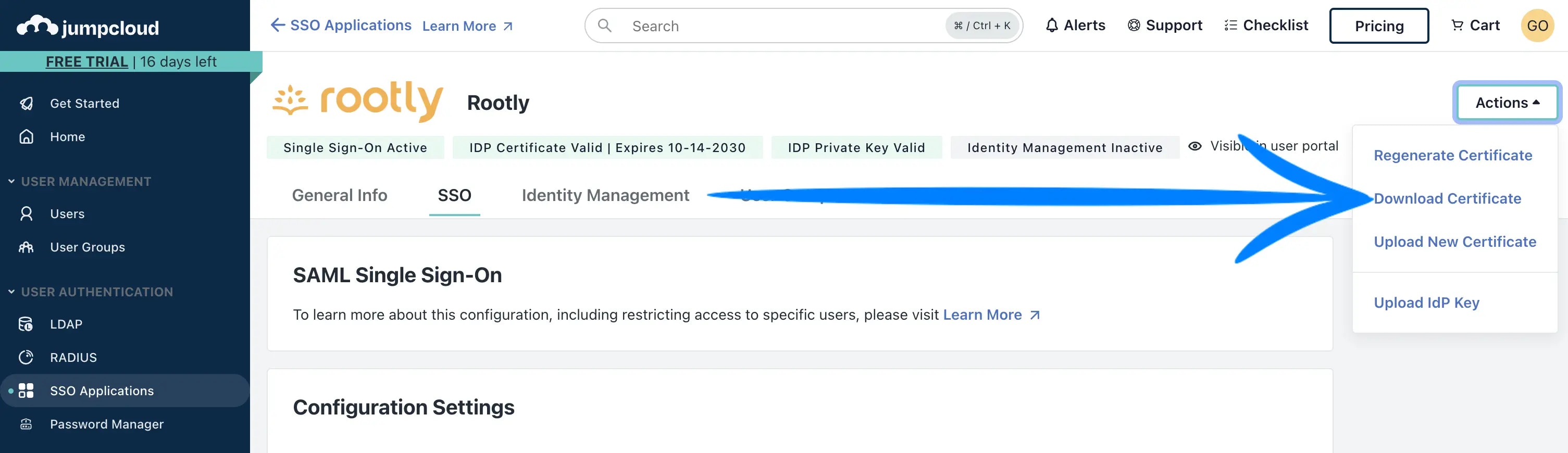
Task: Open the GO user avatar menu
Action: tap(1537, 26)
